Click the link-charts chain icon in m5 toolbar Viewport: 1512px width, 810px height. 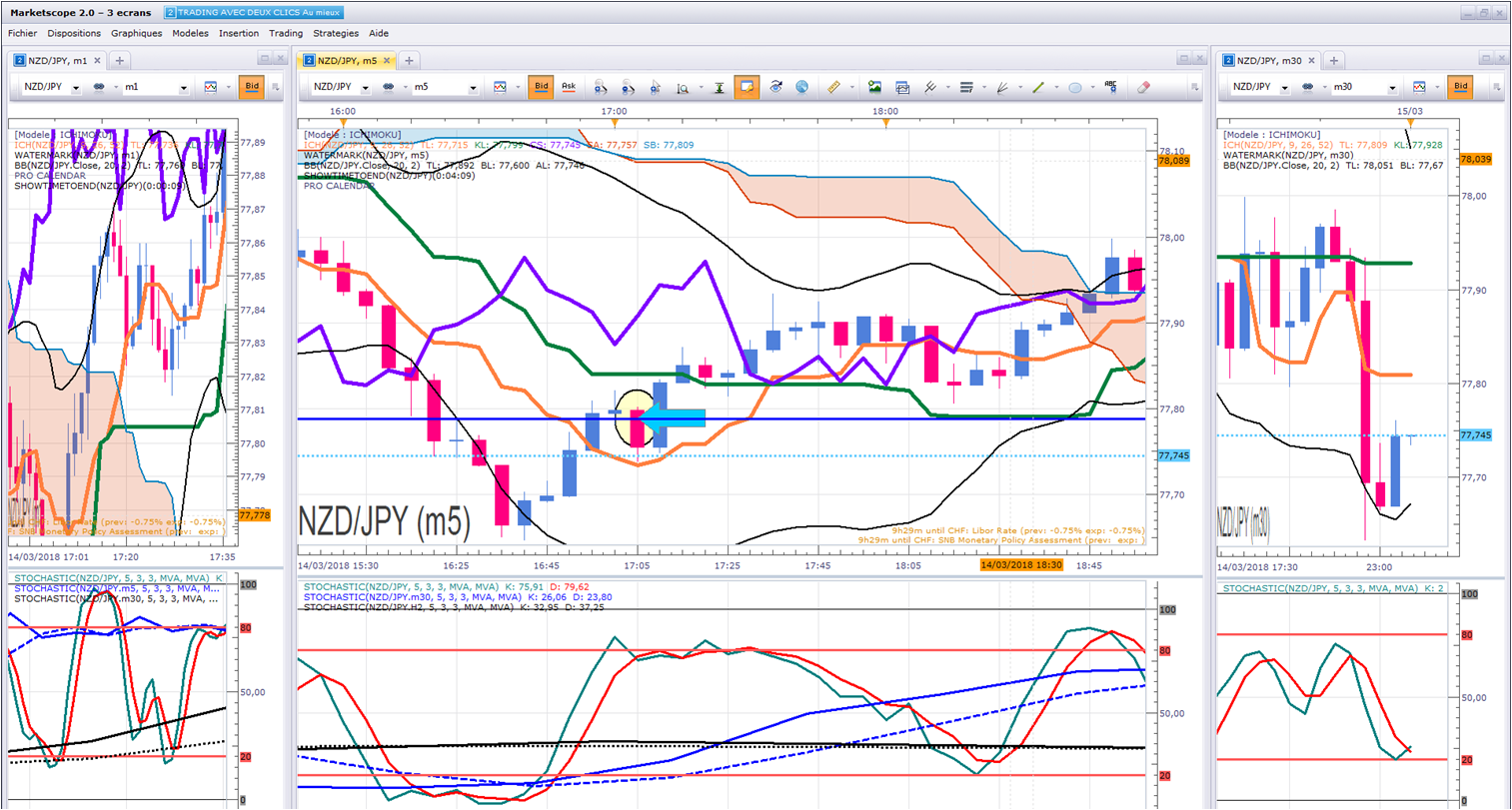pyautogui.click(x=389, y=87)
